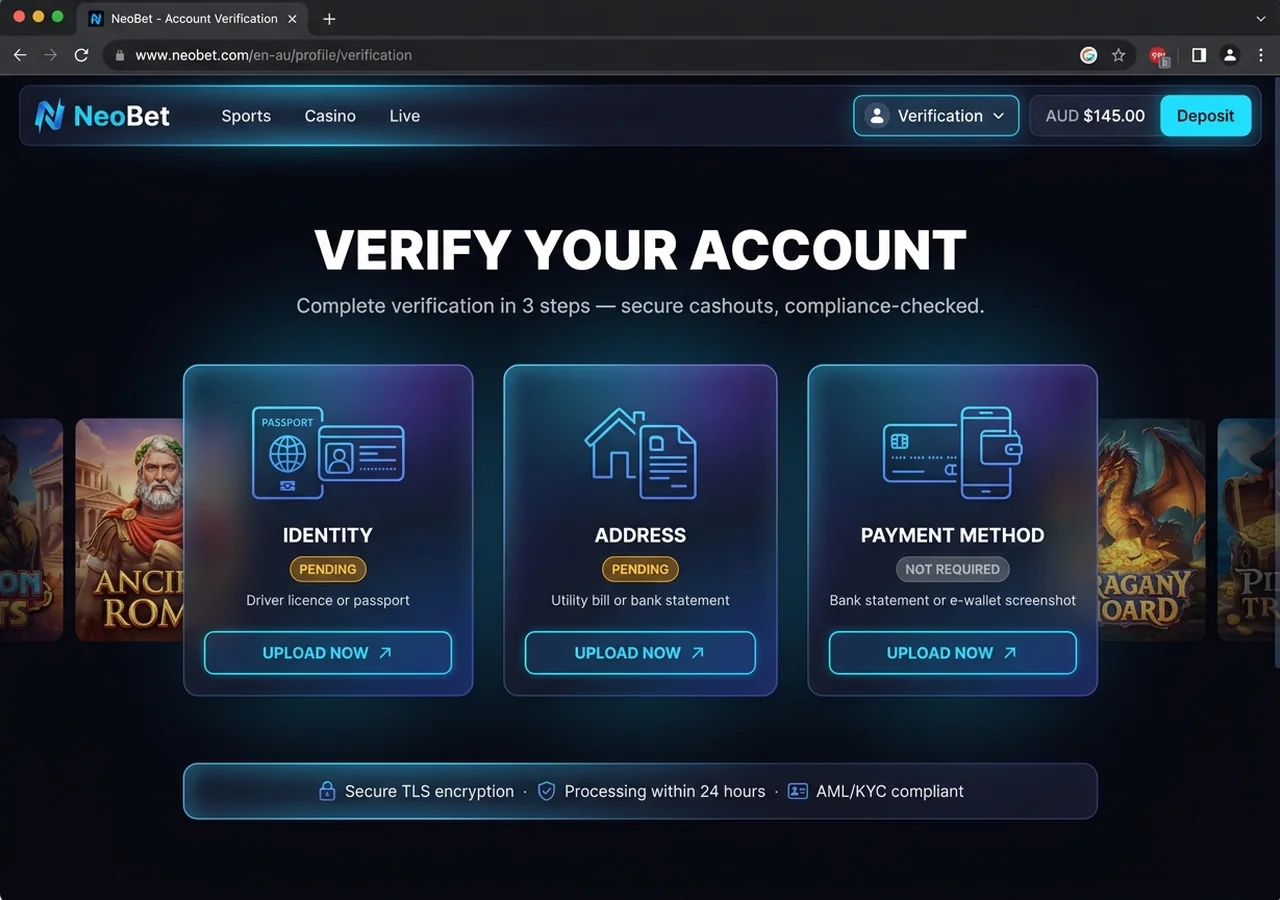This screenshot has width=1280, height=900.
Task: Upload address proof with Upload Now
Action: [x=640, y=653]
